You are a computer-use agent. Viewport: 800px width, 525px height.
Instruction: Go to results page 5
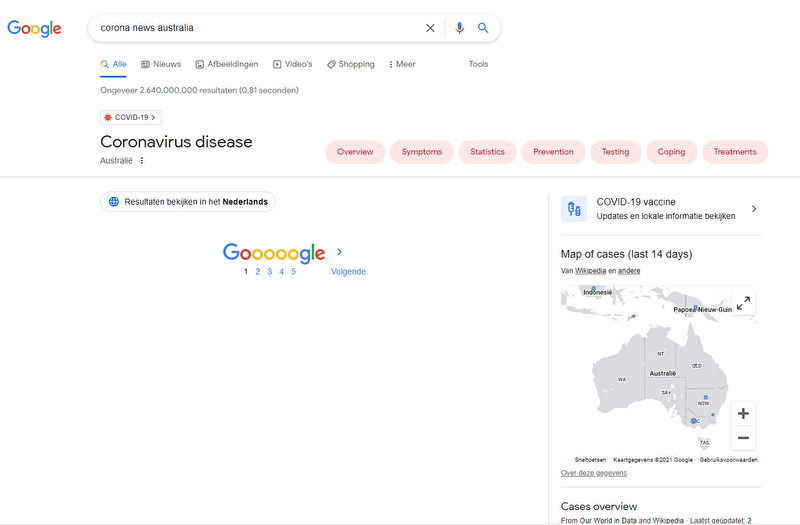pyautogui.click(x=293, y=272)
